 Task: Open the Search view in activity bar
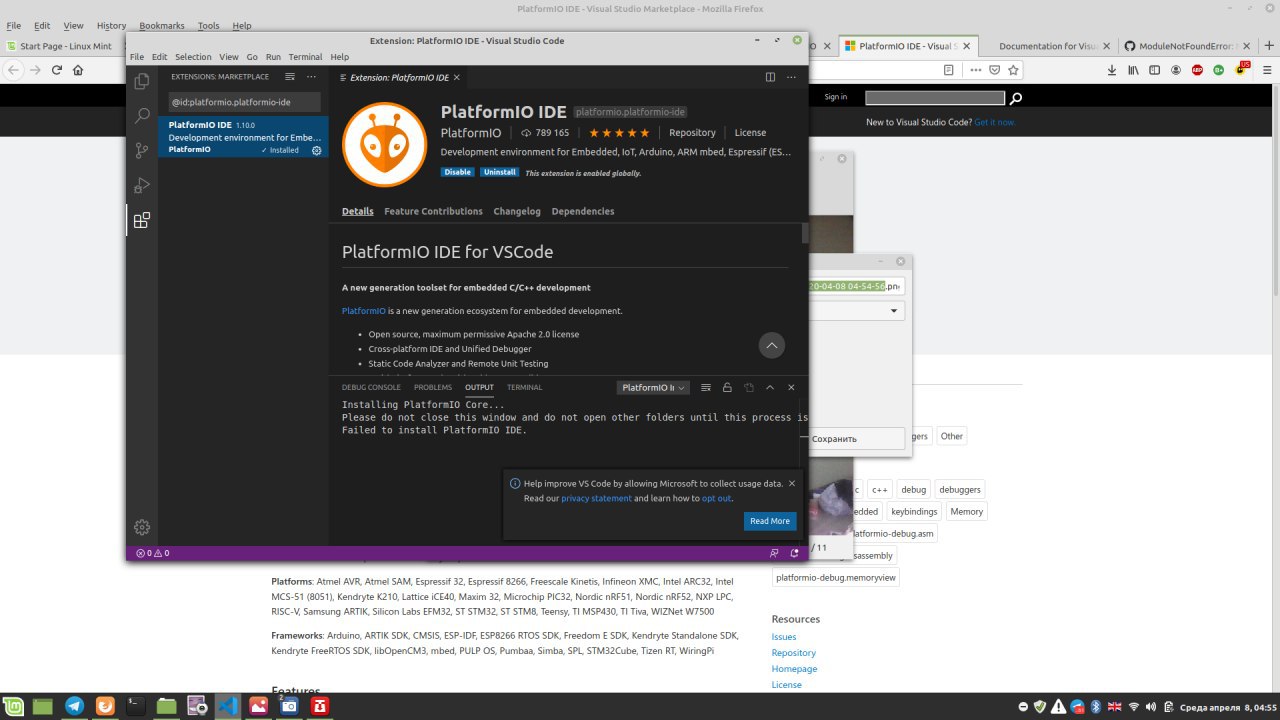coord(142,116)
